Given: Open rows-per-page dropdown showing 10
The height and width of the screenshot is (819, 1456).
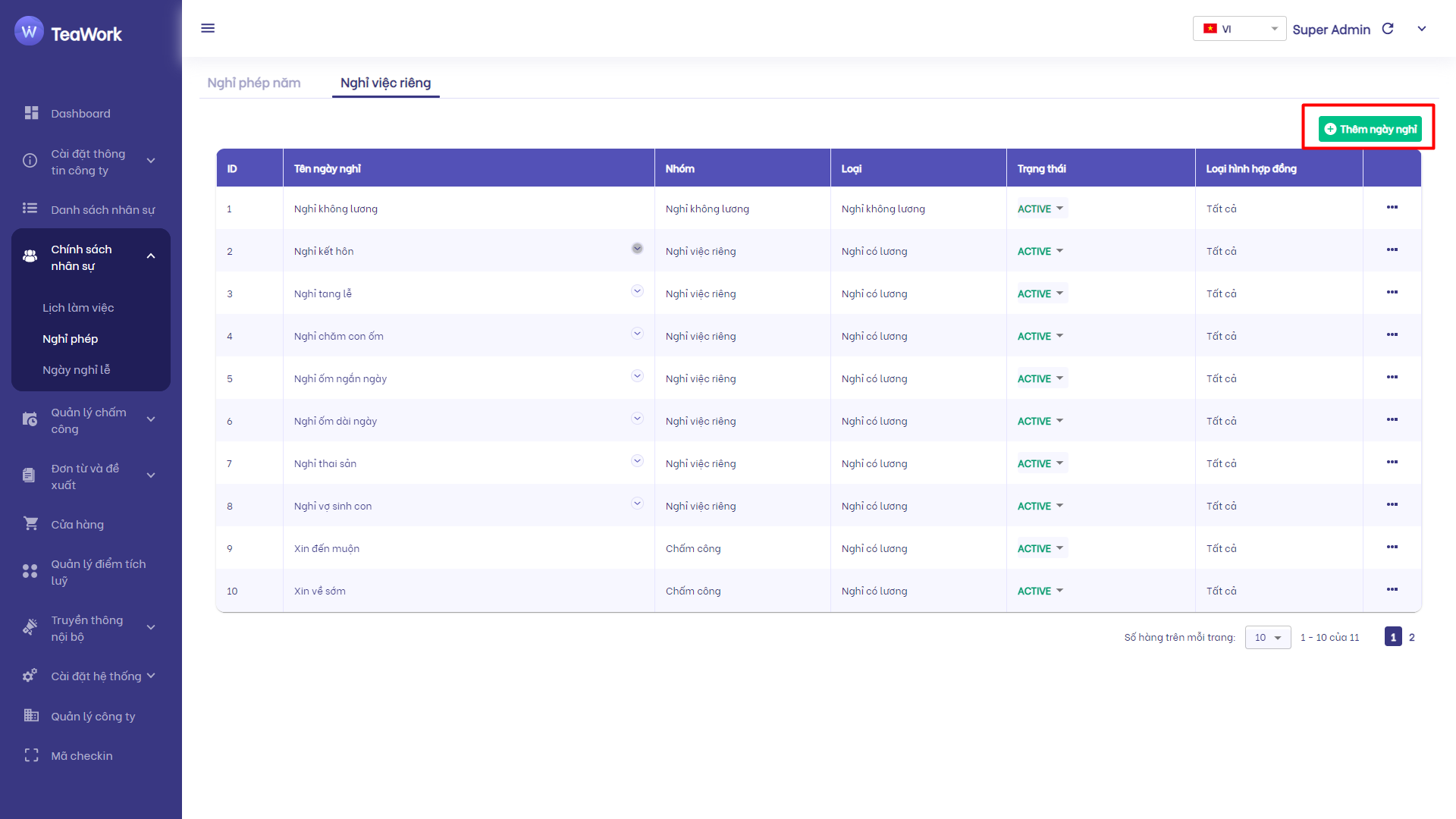Looking at the screenshot, I should pos(1268,637).
